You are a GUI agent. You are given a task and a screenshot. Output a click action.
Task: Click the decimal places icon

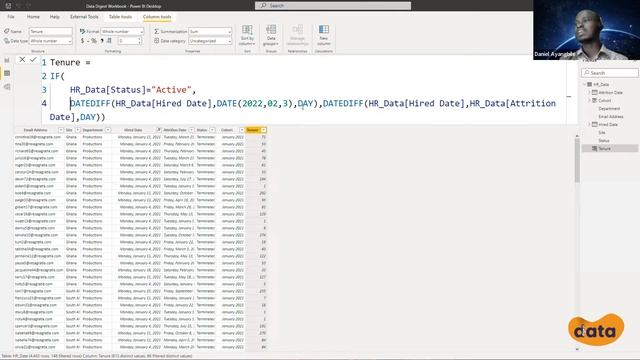[x=109, y=41]
